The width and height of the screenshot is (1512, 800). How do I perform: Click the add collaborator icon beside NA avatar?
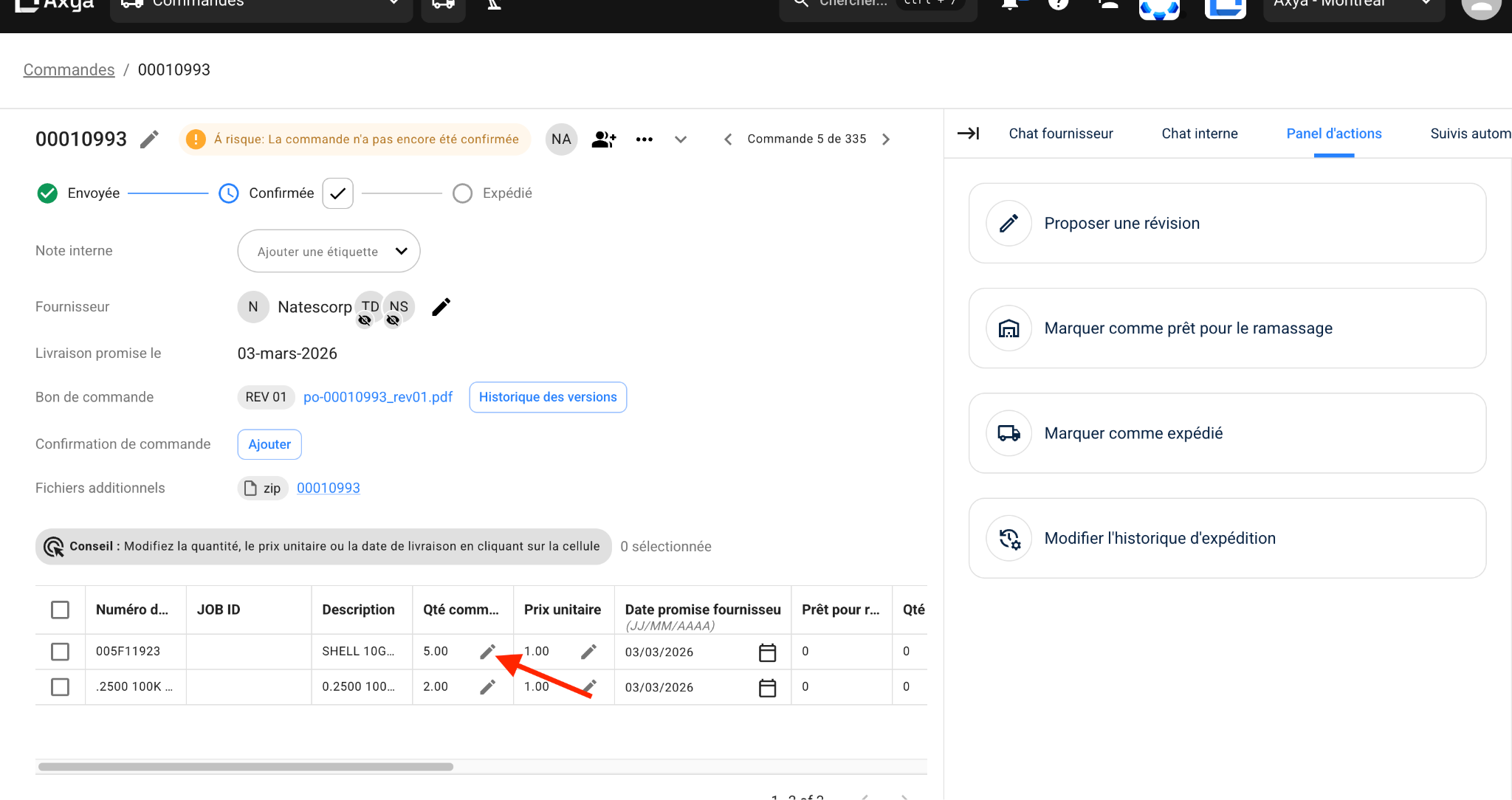[x=603, y=139]
